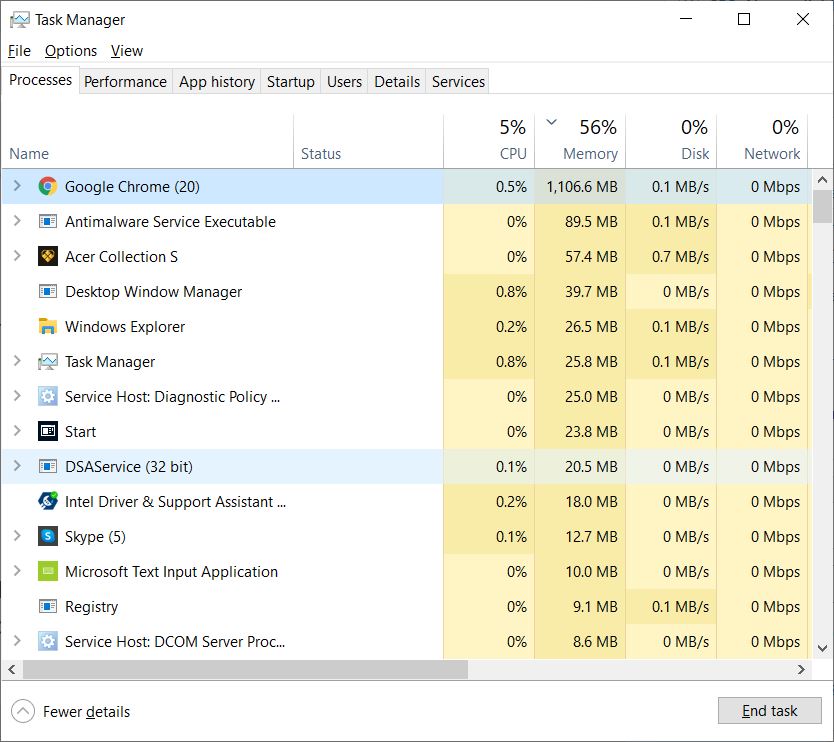Click the Google Chrome process icon
The height and width of the screenshot is (742, 834).
click(x=48, y=187)
